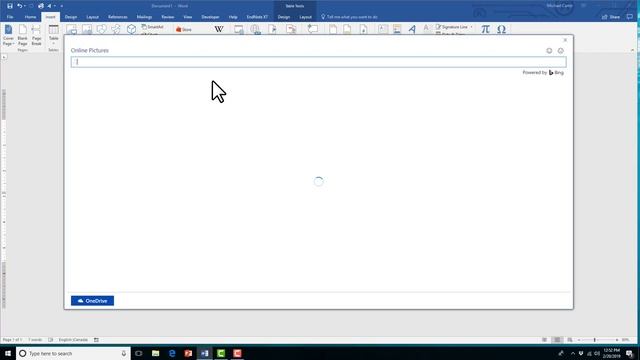Open the Action Center notification icon
This screenshot has width=640, height=360.
coord(629,353)
